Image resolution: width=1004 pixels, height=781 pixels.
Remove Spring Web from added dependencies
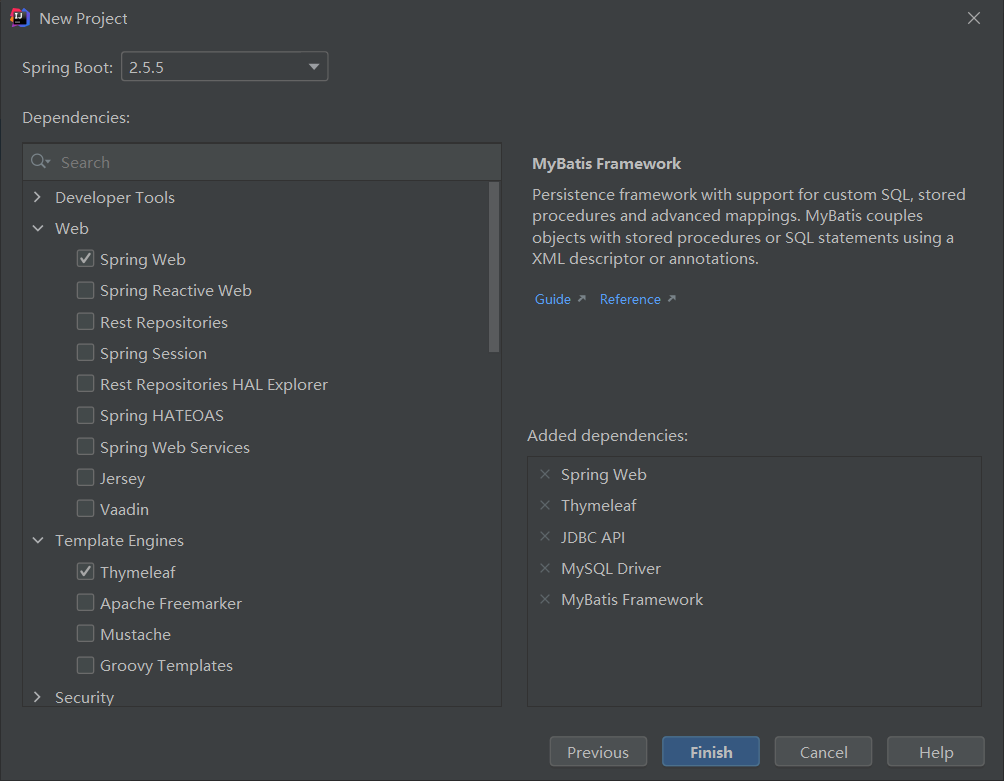click(x=545, y=474)
